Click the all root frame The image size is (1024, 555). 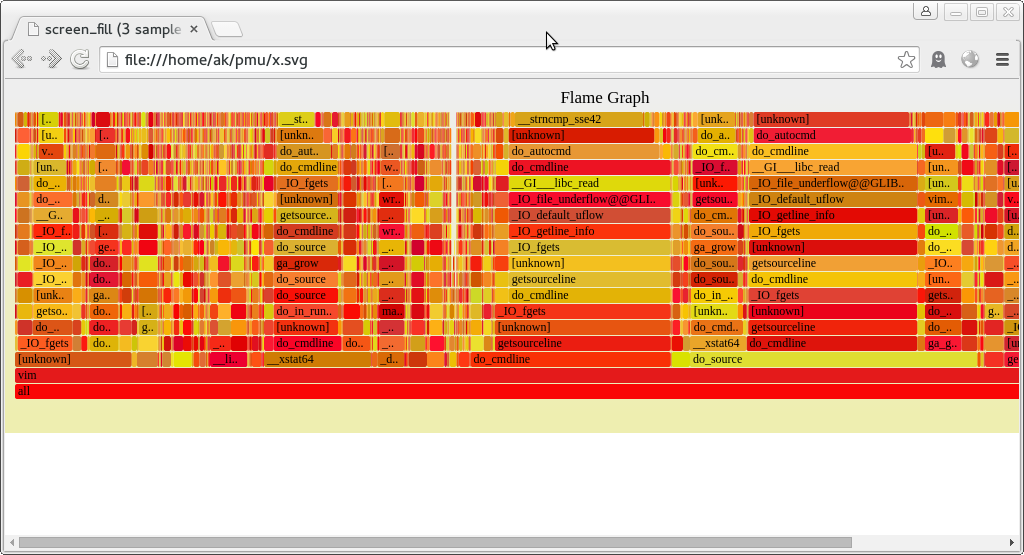pyautogui.click(x=500, y=391)
